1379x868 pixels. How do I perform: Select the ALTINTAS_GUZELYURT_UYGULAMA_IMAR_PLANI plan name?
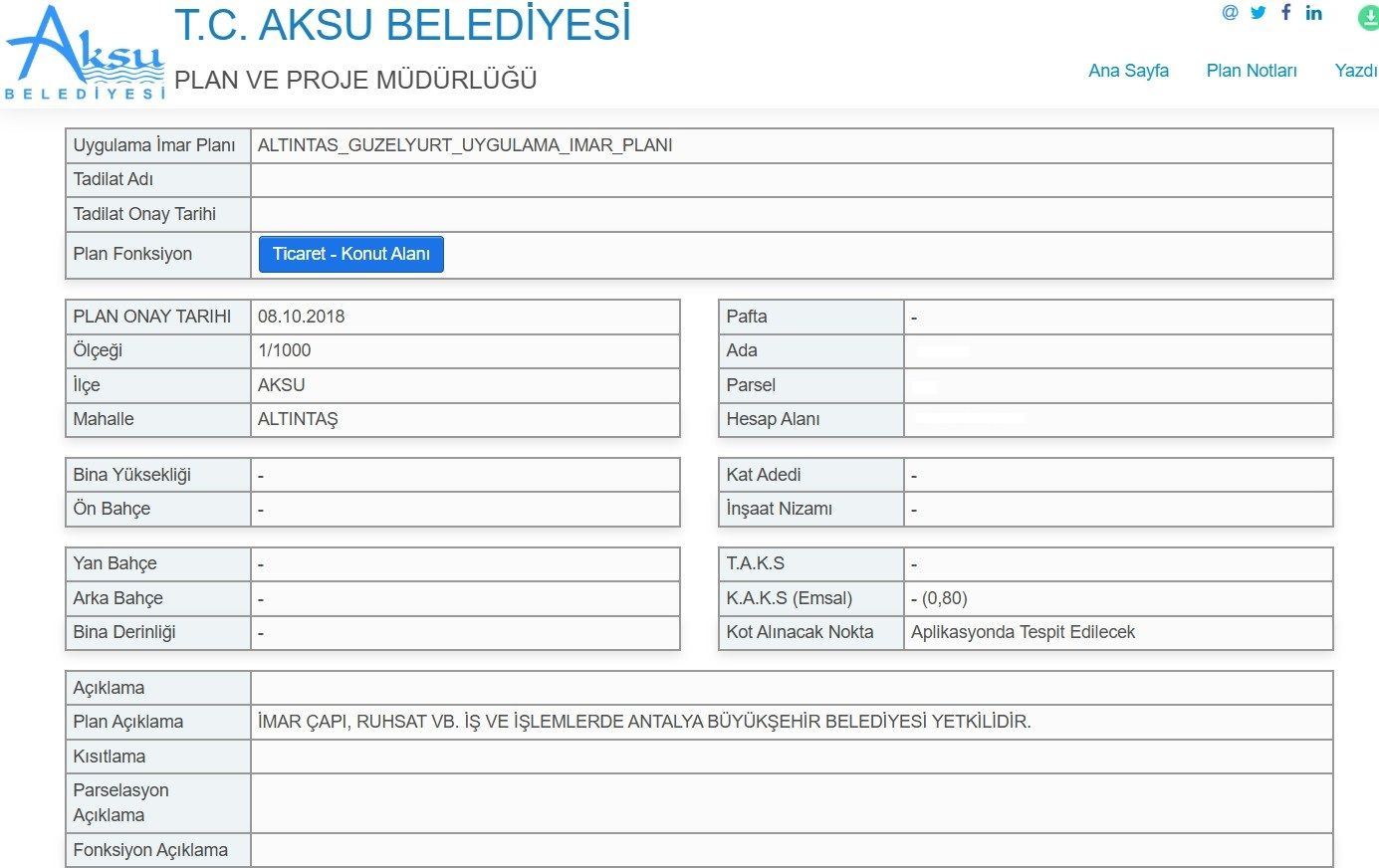click(x=465, y=145)
